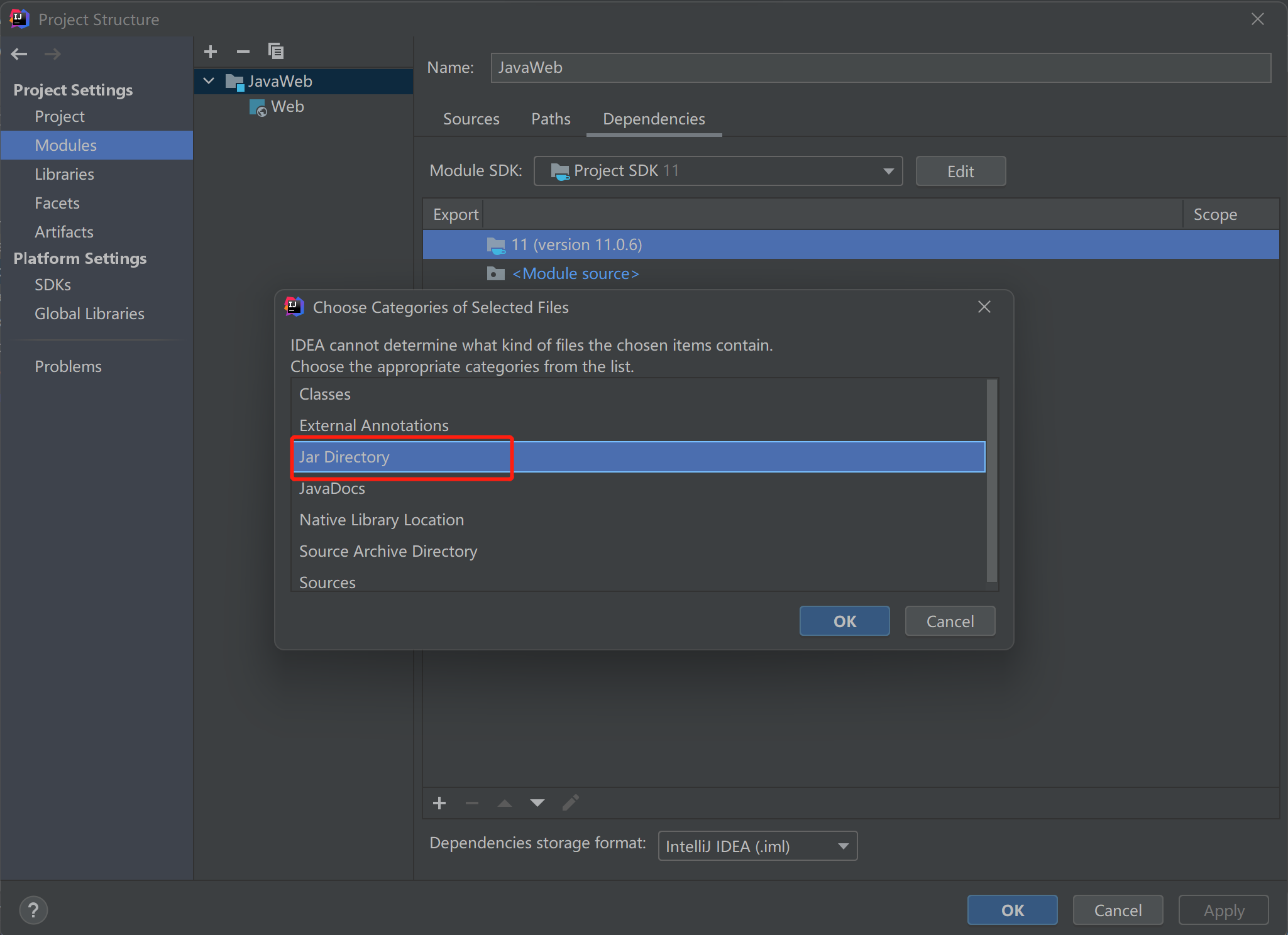
Task: Click the add dependency plus icon
Action: 439,803
